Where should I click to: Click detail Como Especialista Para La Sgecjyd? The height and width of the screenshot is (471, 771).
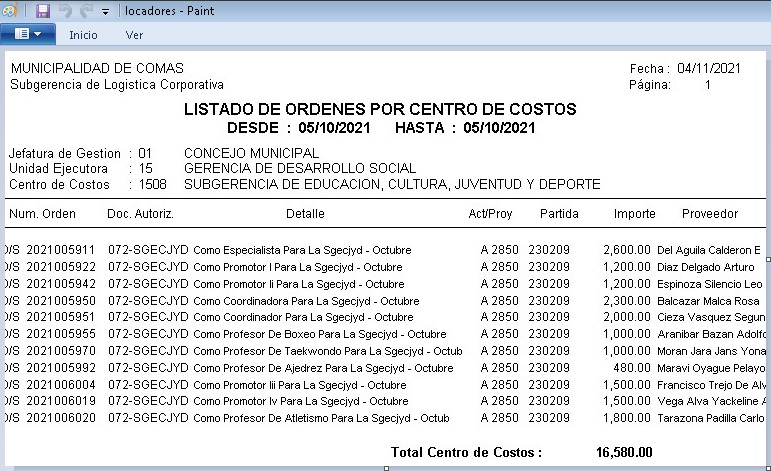[302, 250]
